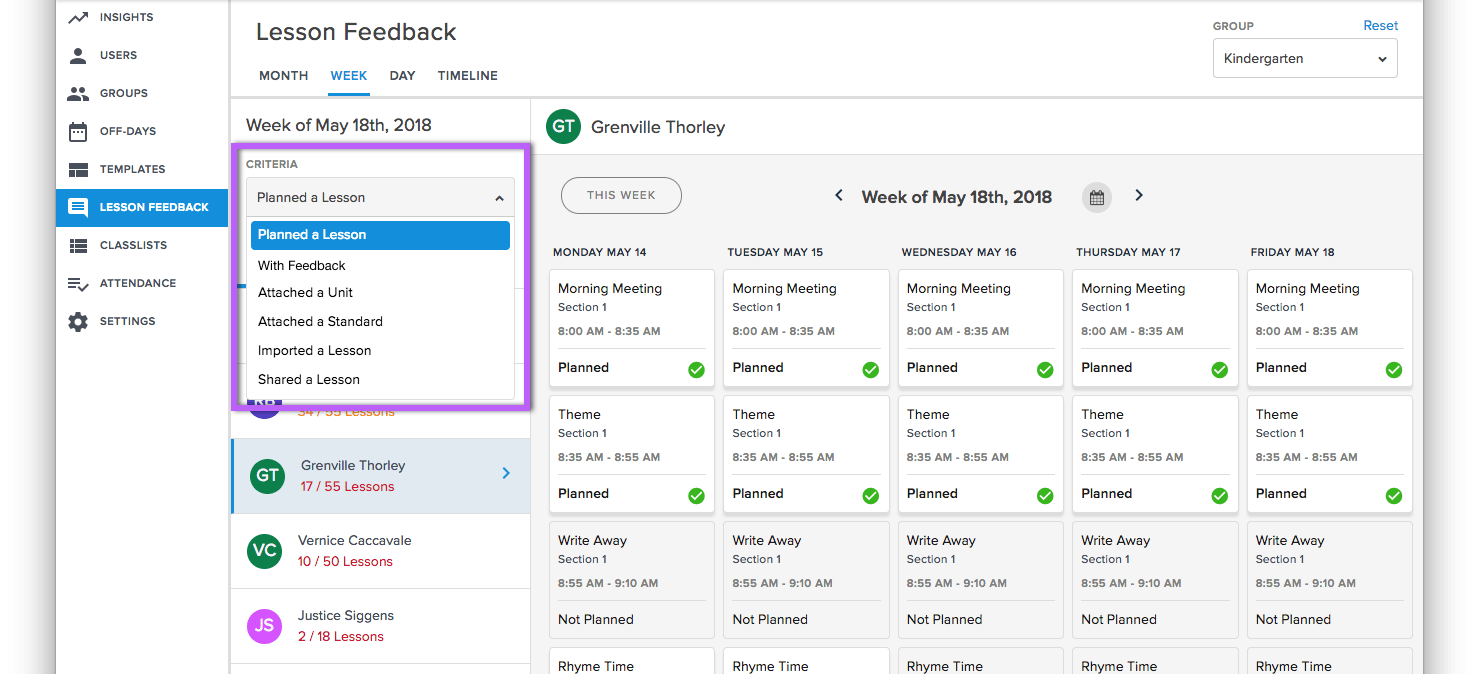Open Attendance in the sidebar
This screenshot has width=1479, height=674.
click(x=142, y=283)
